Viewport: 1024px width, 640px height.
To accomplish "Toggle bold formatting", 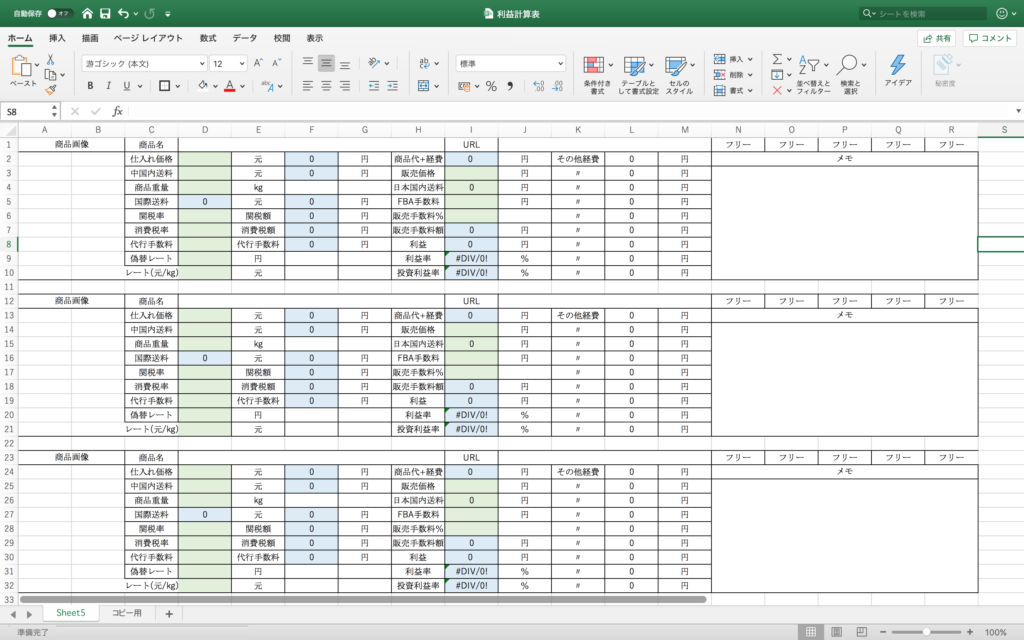I will point(90,86).
